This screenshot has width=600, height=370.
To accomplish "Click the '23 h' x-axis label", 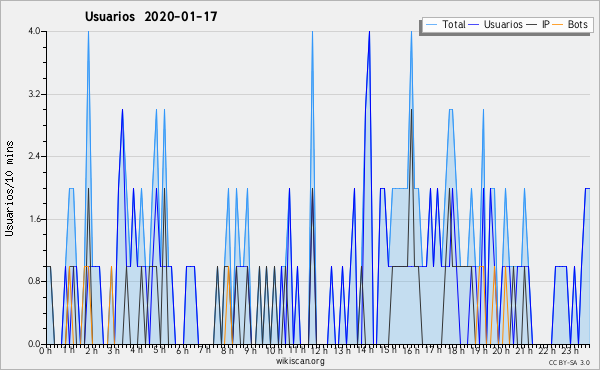I will 570,351.
